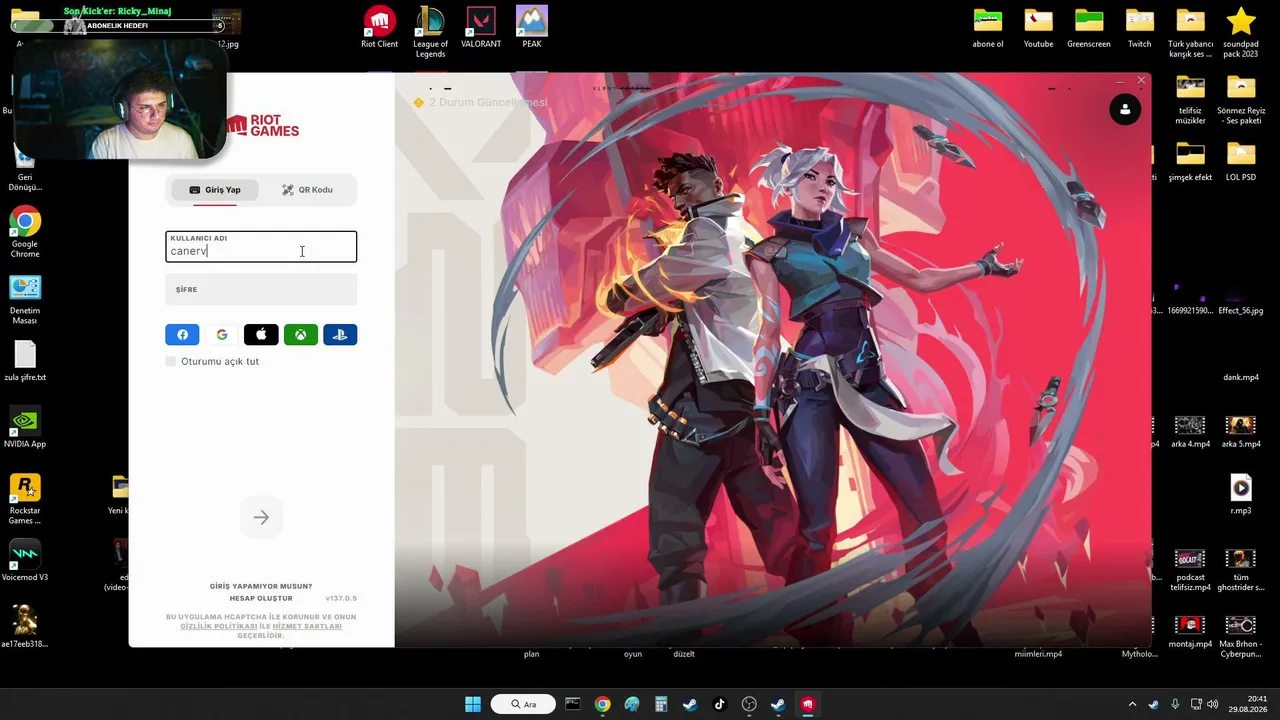This screenshot has width=1280, height=720.
Task: Open the Hizmet Şartları link
Action: (307, 626)
